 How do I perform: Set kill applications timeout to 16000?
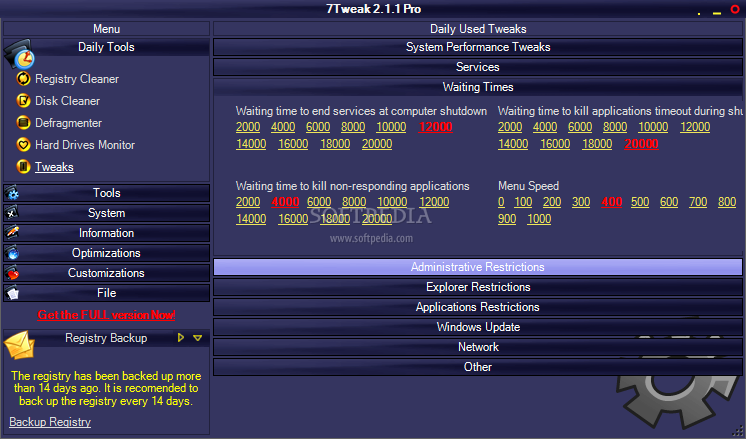tap(555, 144)
